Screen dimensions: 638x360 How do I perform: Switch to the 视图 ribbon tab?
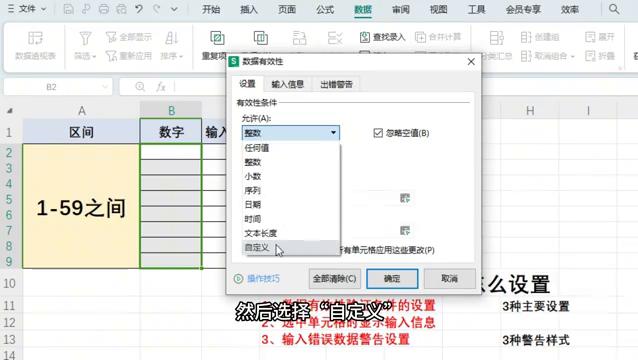click(438, 9)
